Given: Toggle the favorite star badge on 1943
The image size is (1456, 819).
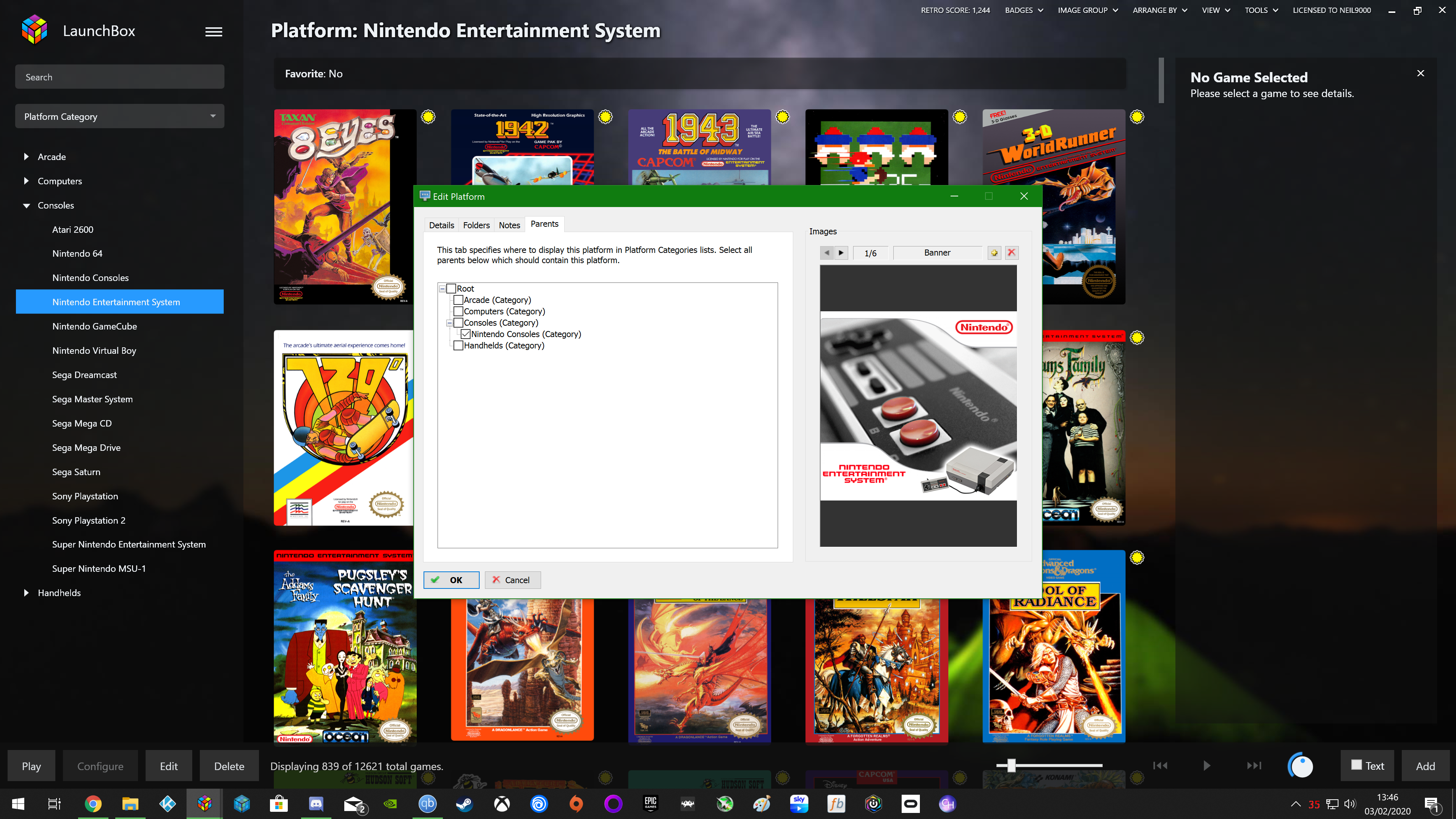Looking at the screenshot, I should pyautogui.click(x=783, y=117).
